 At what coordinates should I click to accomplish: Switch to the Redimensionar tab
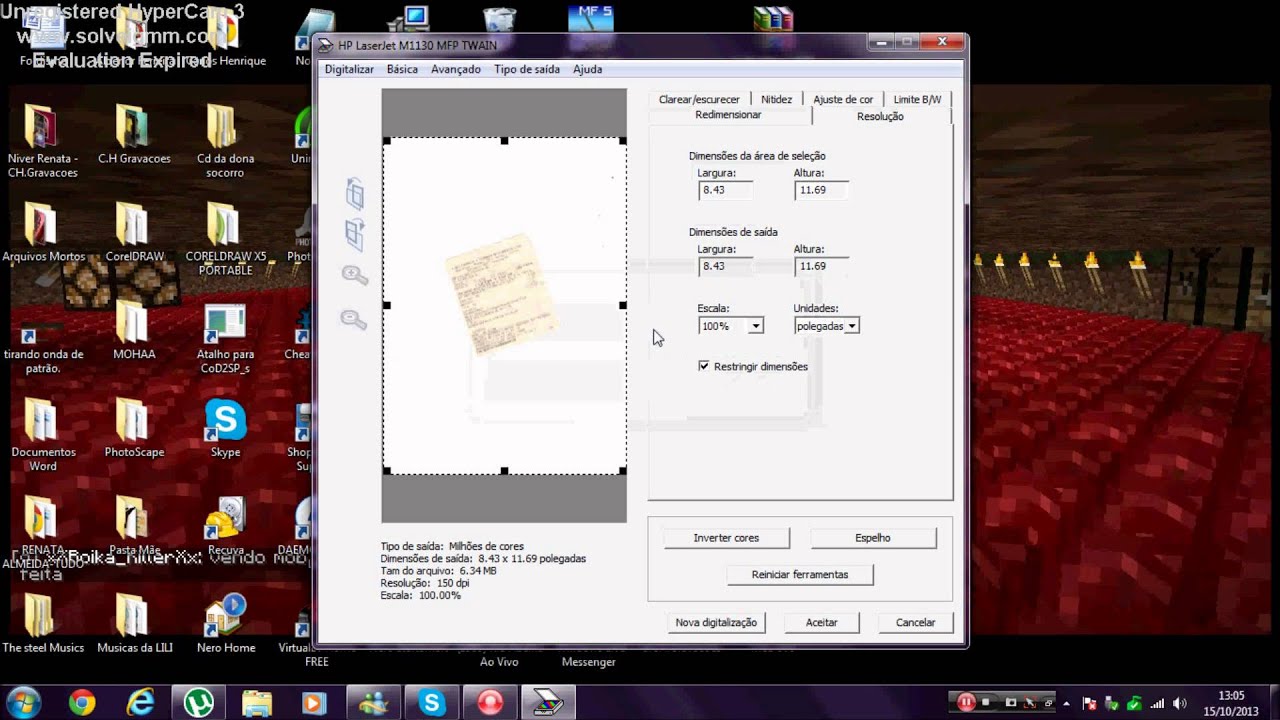tap(728, 115)
